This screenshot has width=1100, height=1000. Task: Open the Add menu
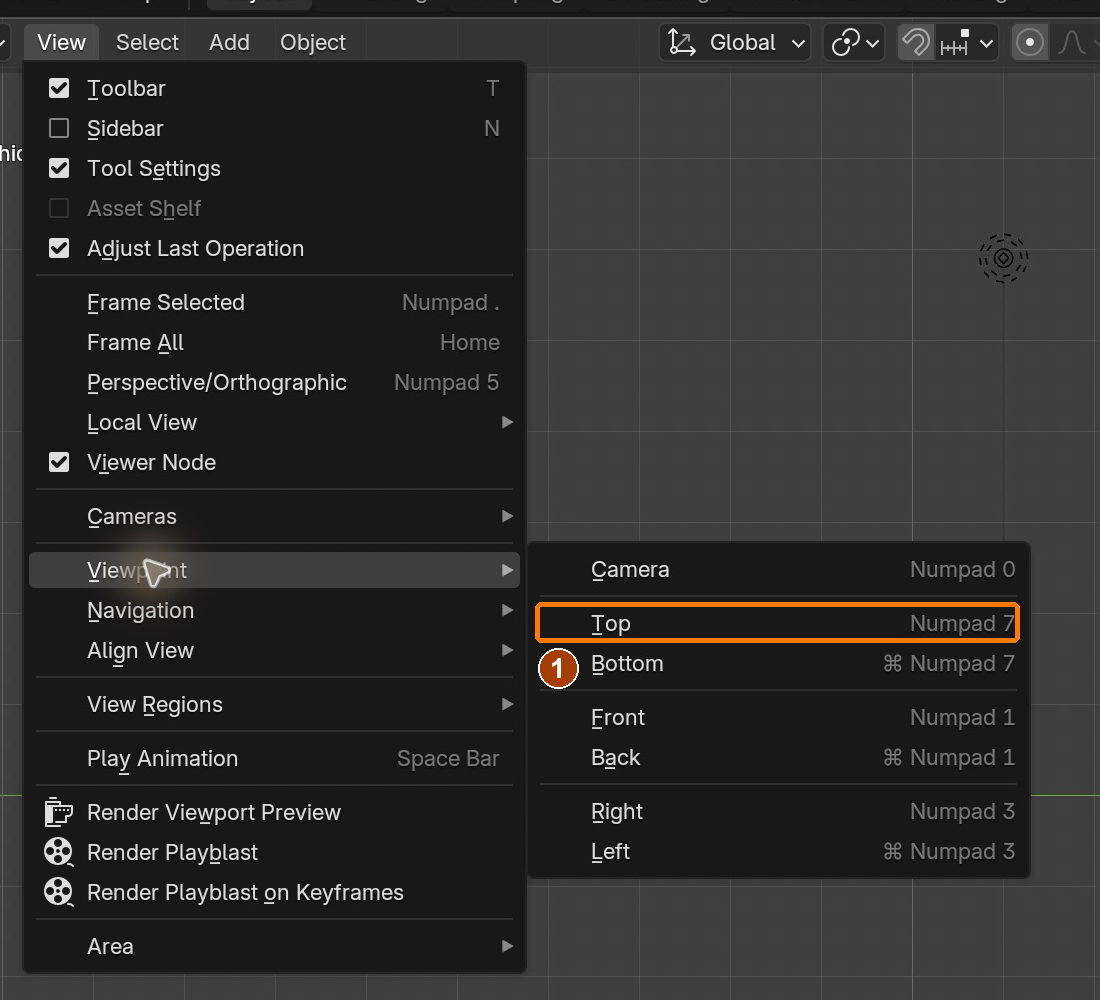pos(229,43)
